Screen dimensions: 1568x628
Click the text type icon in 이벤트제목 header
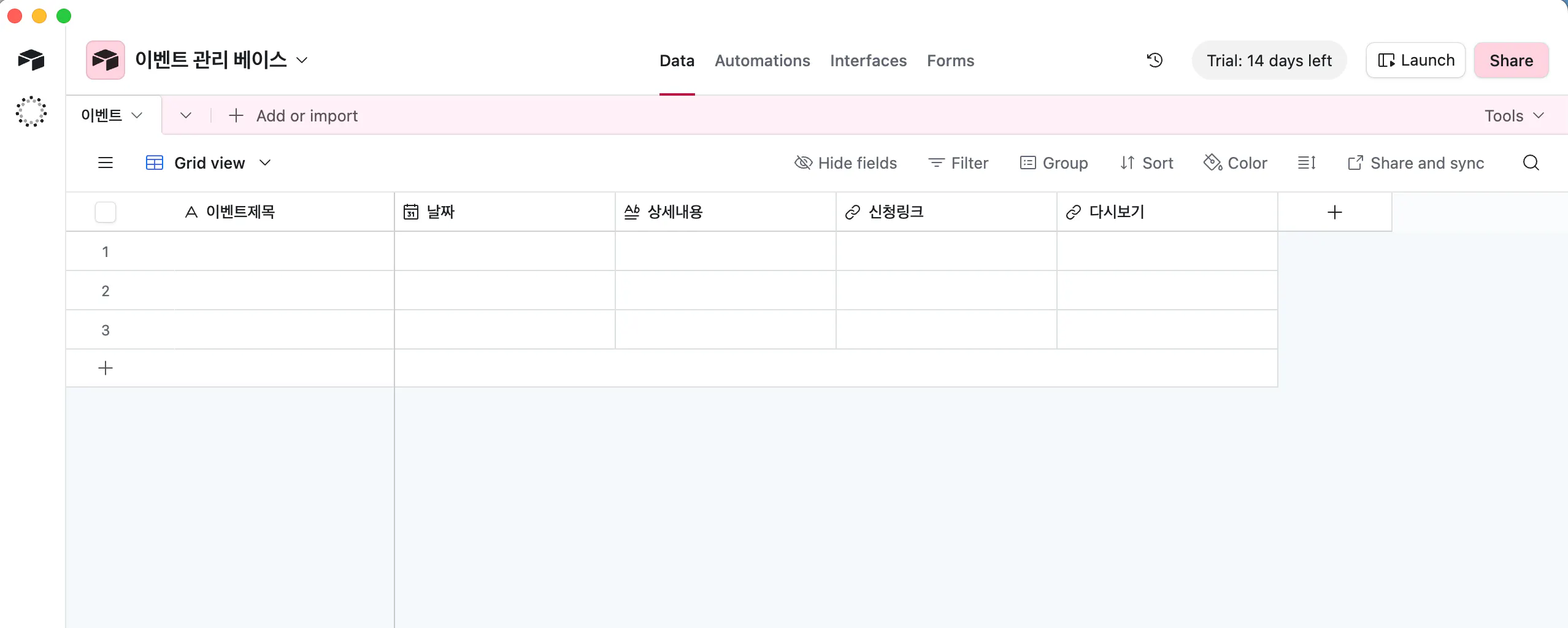tap(191, 212)
